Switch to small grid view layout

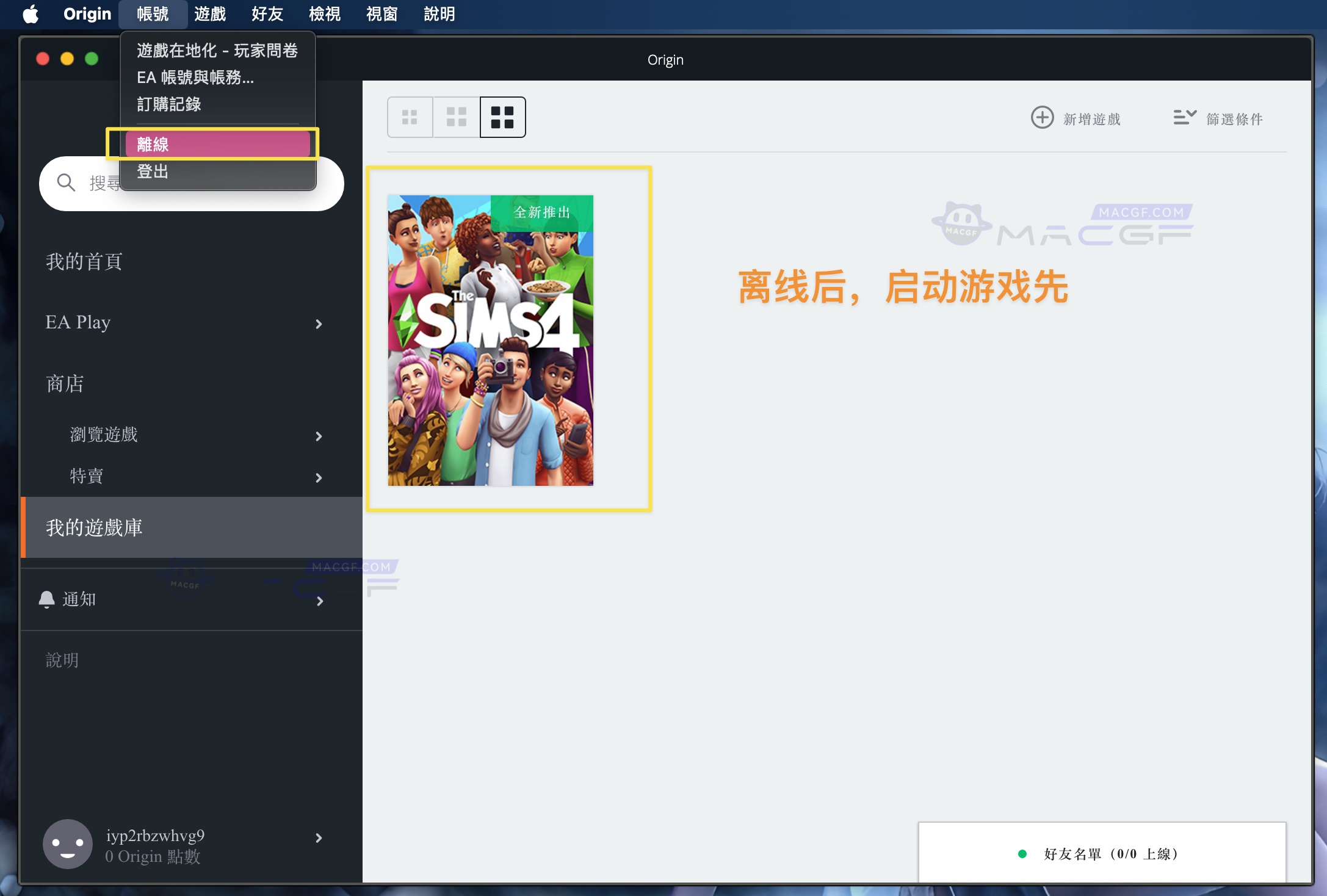coord(410,117)
